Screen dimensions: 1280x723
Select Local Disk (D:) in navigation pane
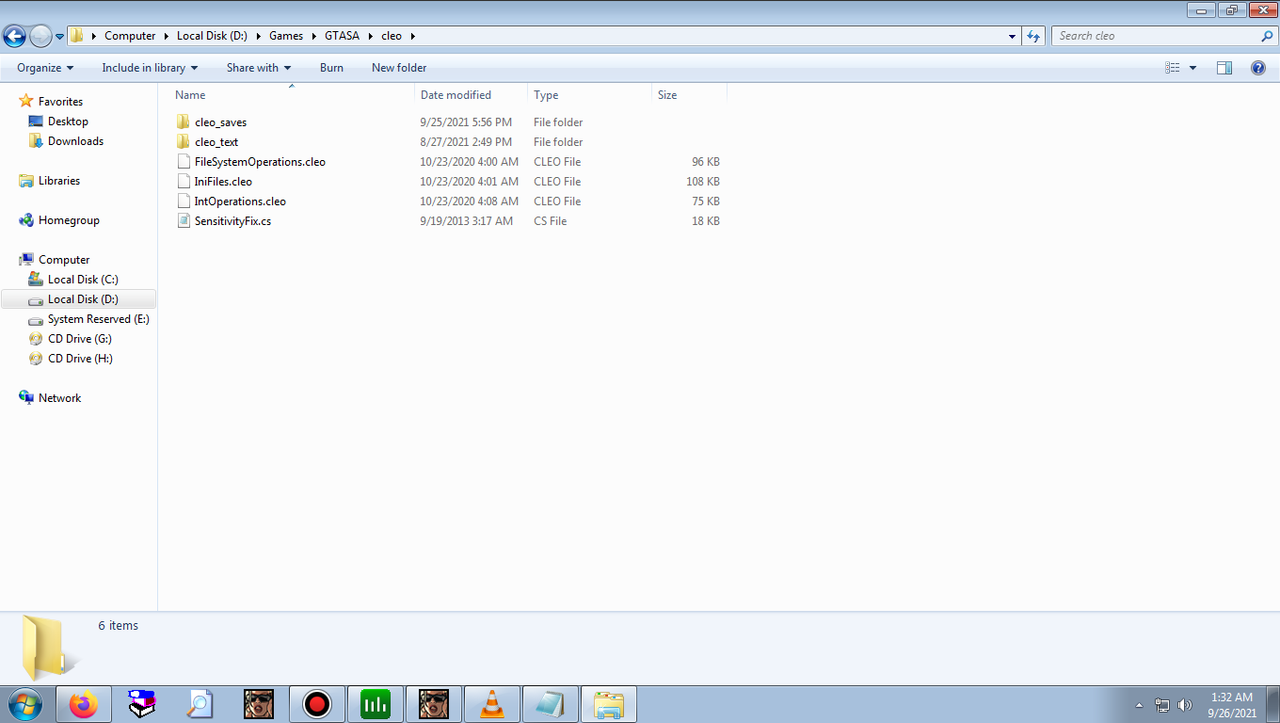tap(83, 299)
